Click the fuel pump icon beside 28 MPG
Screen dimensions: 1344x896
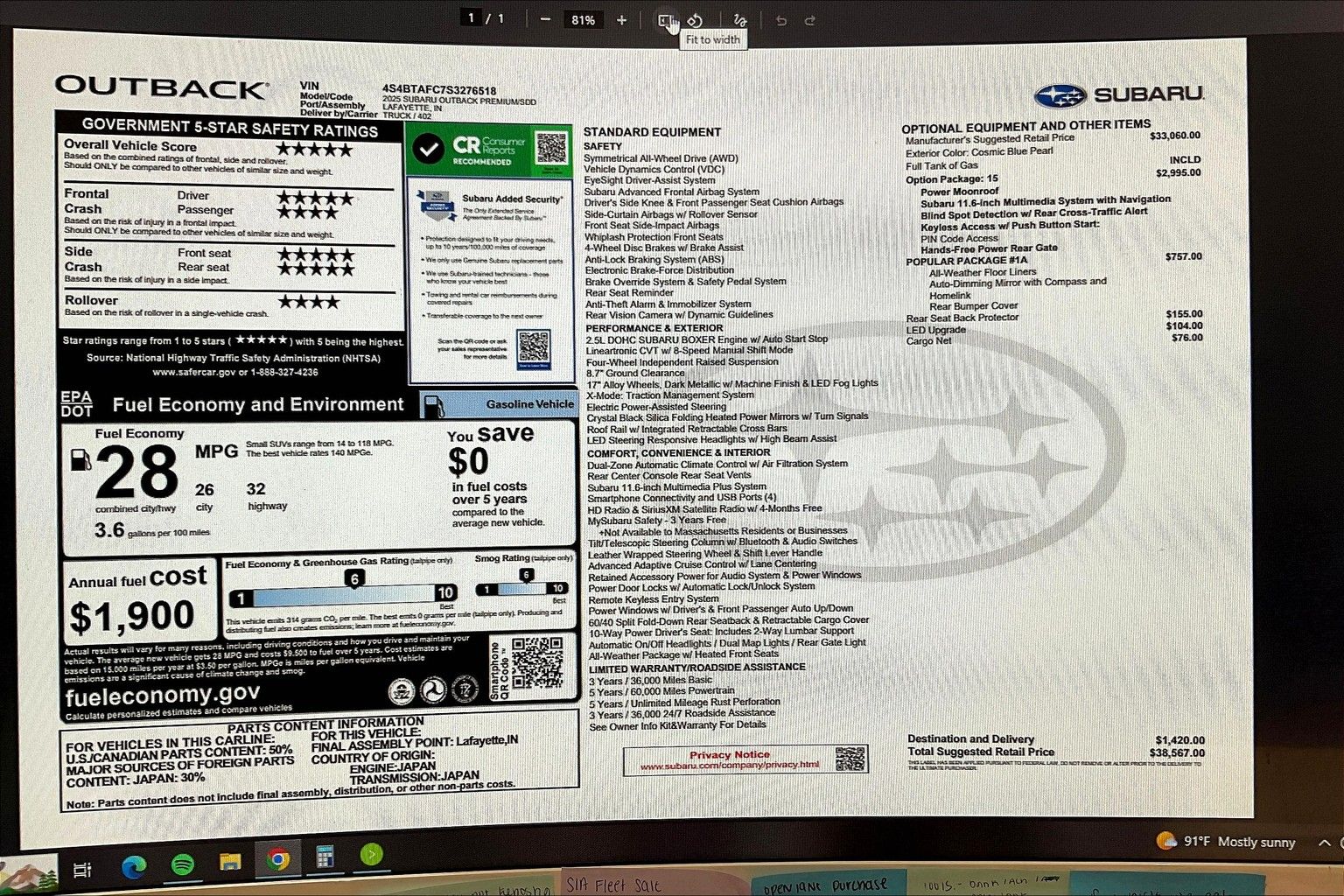click(80, 459)
